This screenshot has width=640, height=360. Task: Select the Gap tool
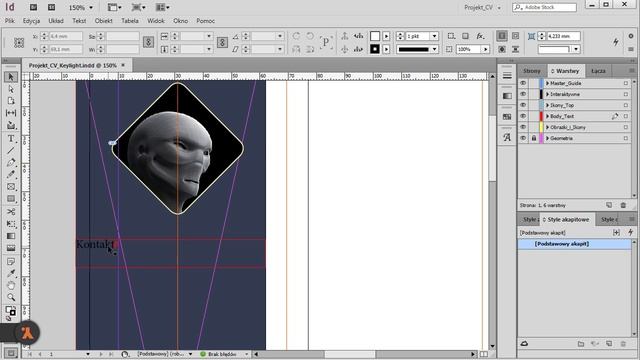click(11, 113)
